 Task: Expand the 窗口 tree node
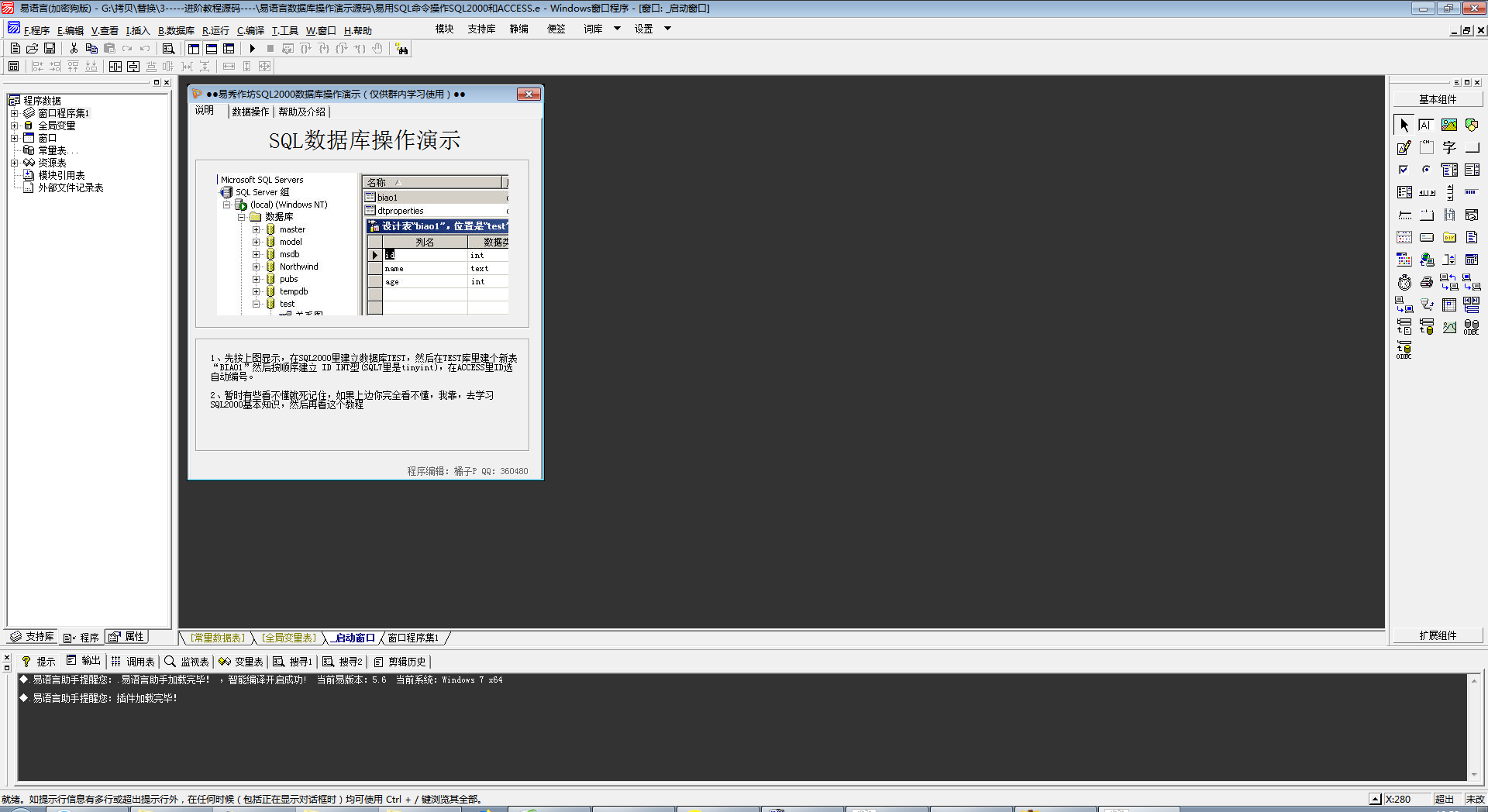(14, 138)
